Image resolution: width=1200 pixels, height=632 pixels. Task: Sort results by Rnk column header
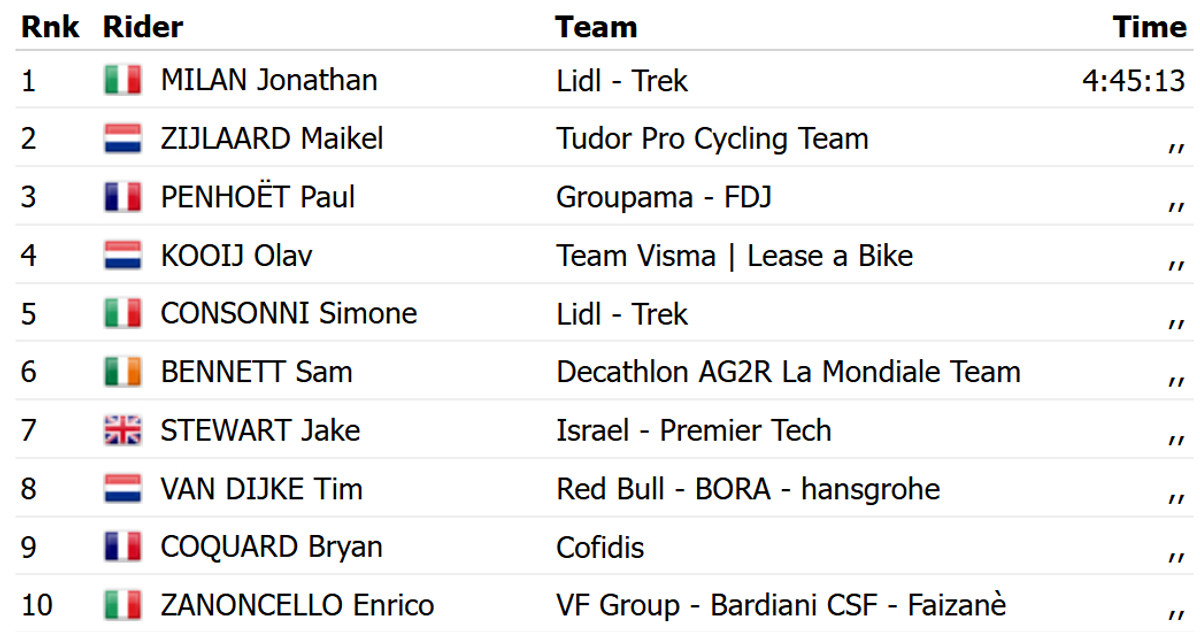(x=50, y=27)
